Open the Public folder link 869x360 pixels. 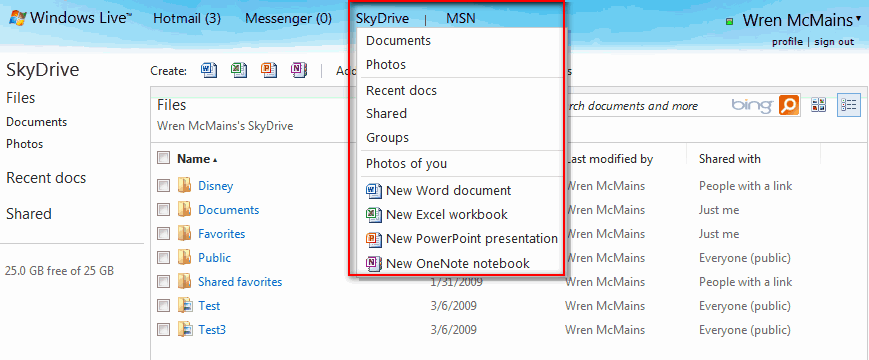tap(214, 258)
